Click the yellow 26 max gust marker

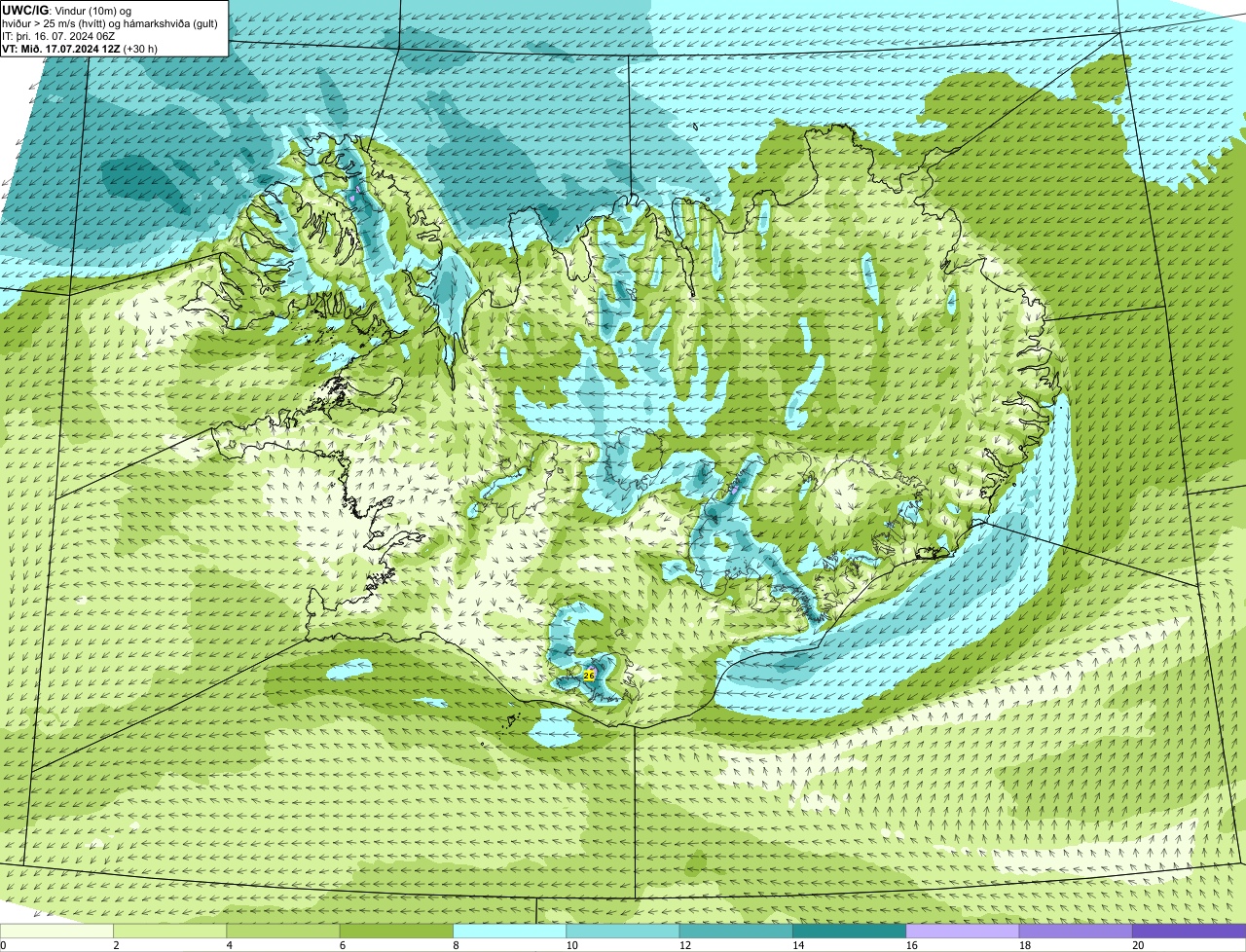[x=589, y=675]
